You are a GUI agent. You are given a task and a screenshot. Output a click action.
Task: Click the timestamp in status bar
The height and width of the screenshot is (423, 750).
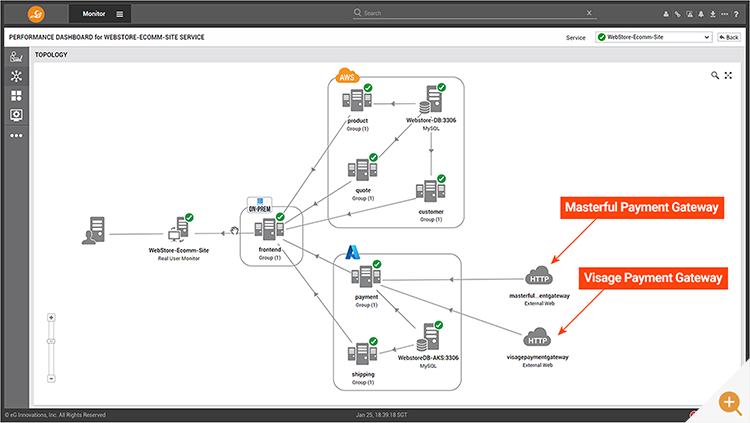(381, 415)
